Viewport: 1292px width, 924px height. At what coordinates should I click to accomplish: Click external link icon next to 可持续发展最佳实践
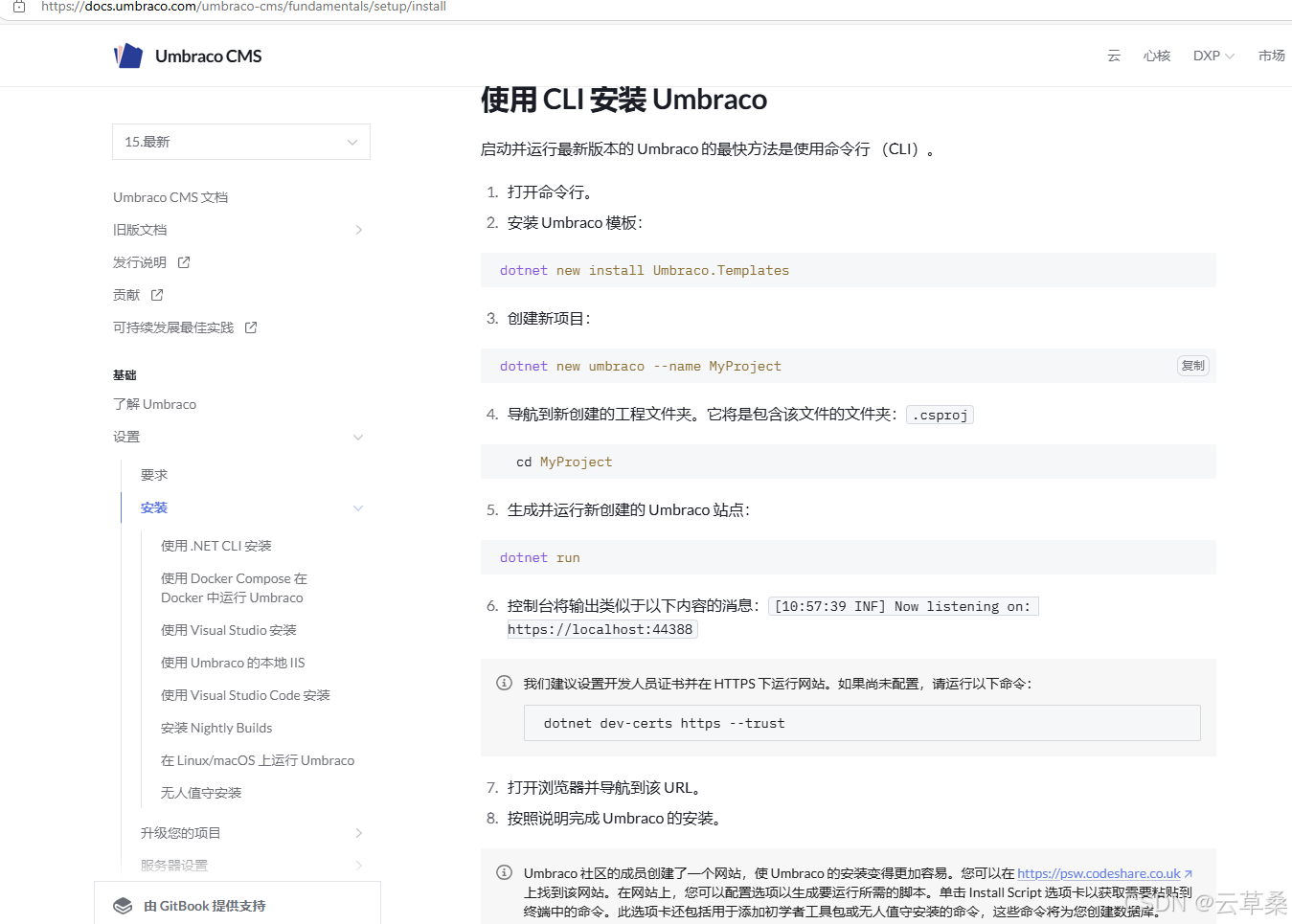click(251, 327)
